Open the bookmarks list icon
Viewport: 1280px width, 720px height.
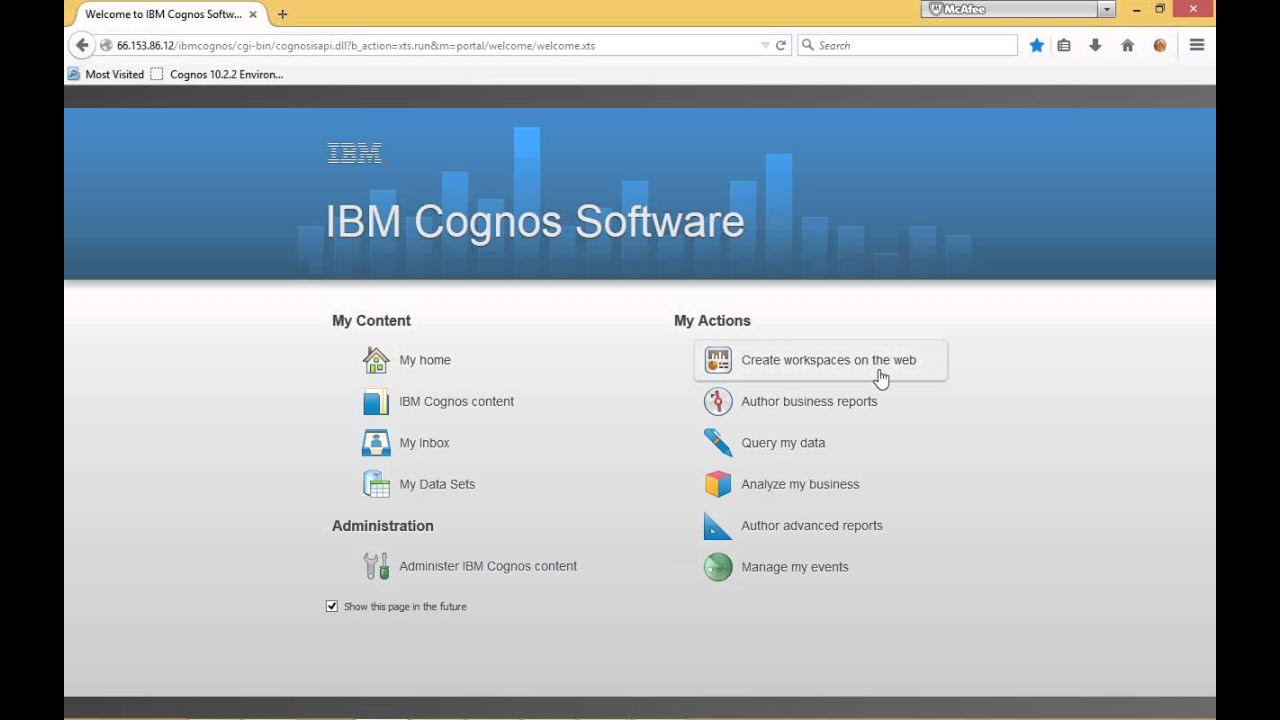(x=1064, y=45)
